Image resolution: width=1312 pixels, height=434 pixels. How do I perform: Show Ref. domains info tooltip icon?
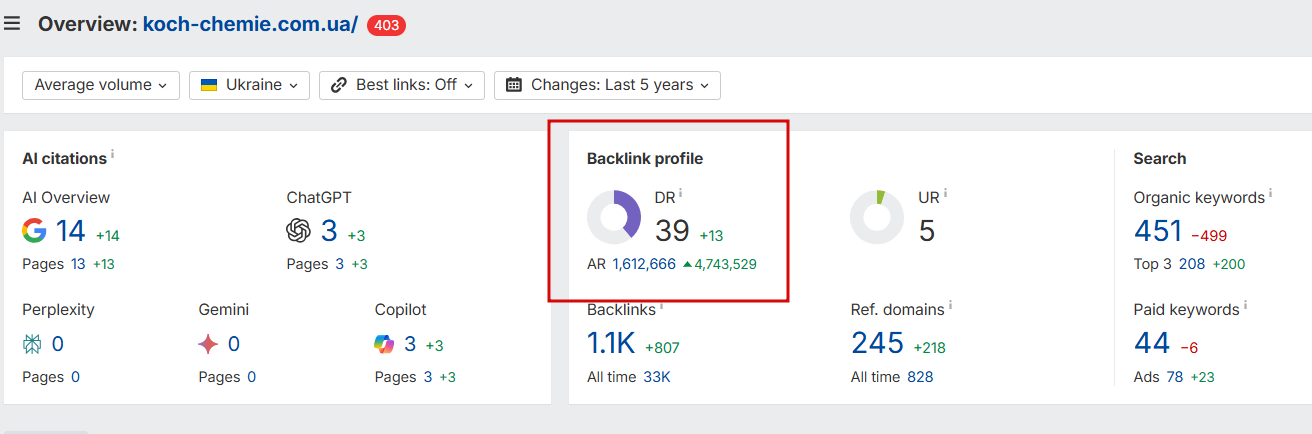(950, 305)
